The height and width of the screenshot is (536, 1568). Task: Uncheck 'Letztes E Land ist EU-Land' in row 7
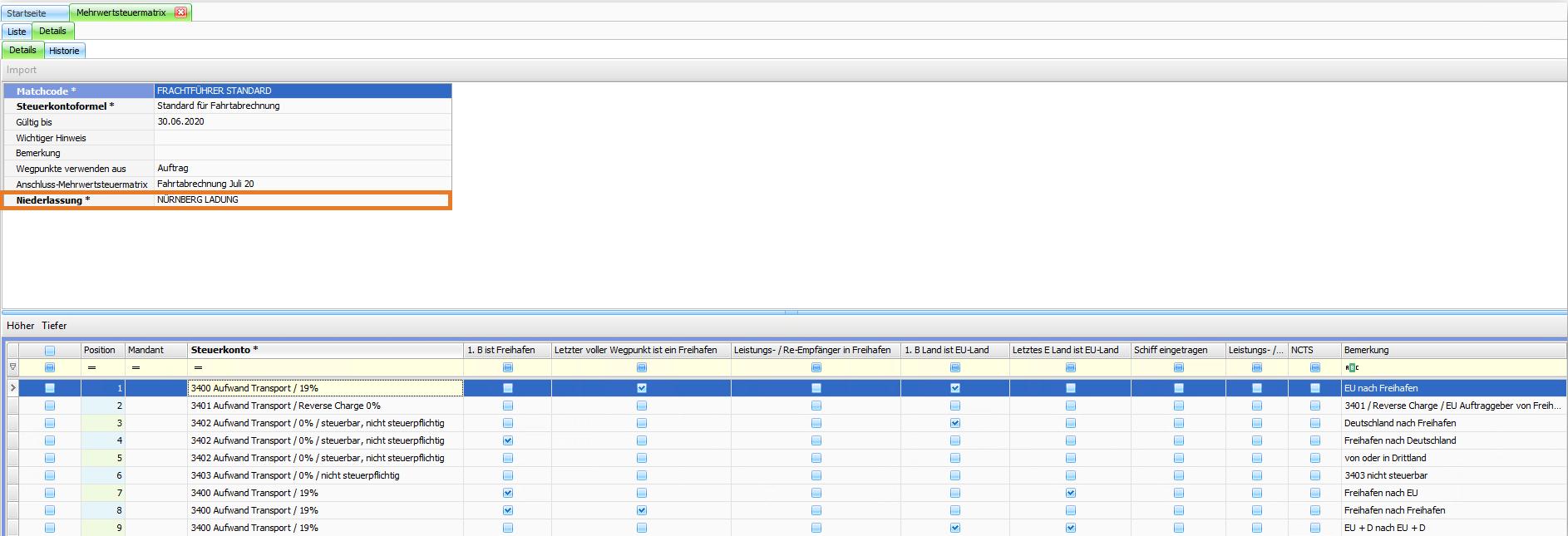point(1071,493)
